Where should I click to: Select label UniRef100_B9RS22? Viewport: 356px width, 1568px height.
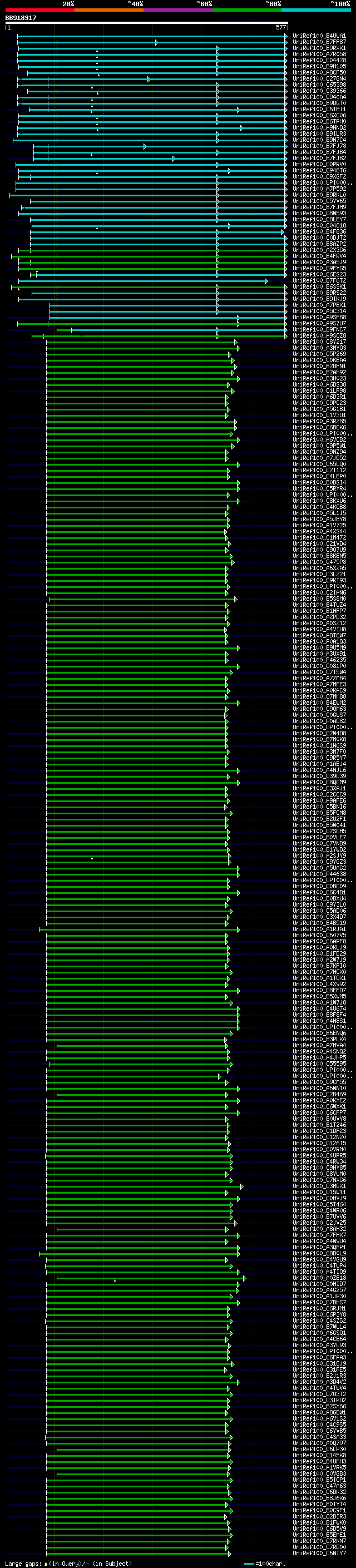pyautogui.click(x=319, y=293)
